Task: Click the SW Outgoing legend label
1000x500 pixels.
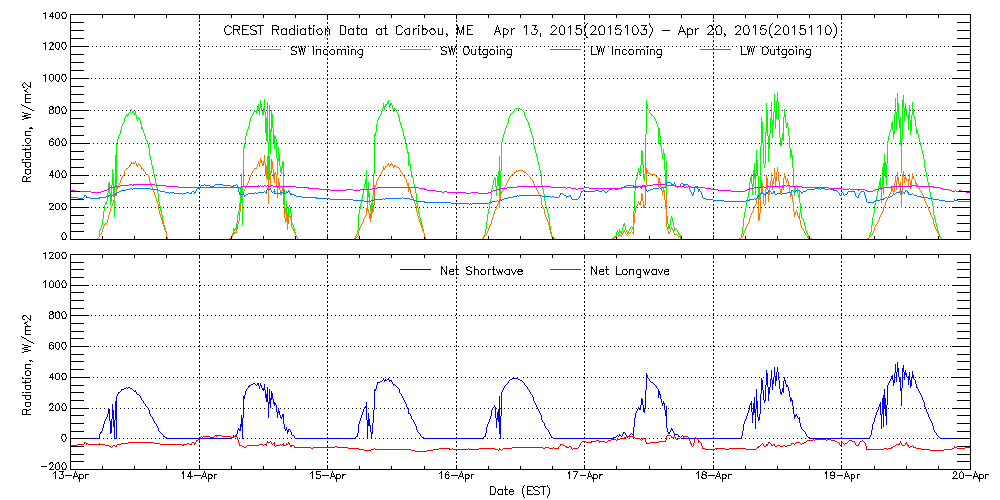Action: click(x=476, y=51)
